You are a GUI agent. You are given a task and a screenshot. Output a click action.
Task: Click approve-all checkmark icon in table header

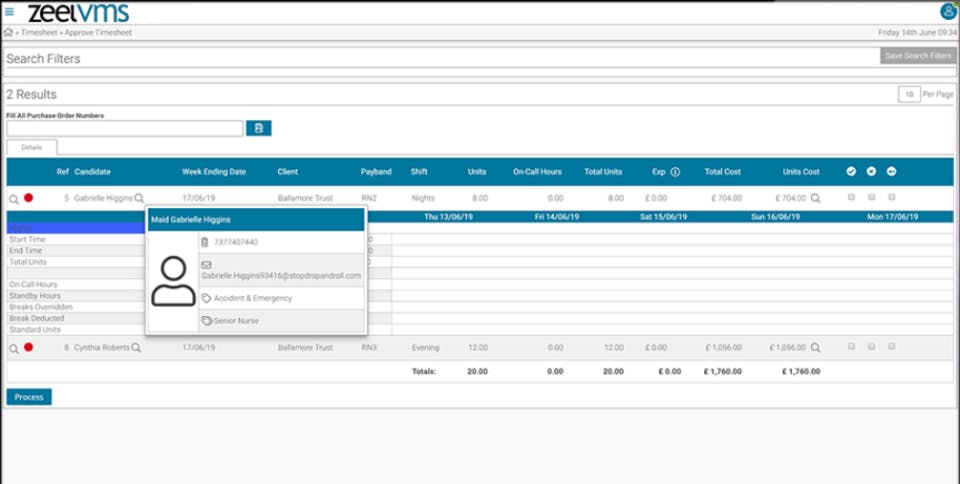(x=851, y=171)
